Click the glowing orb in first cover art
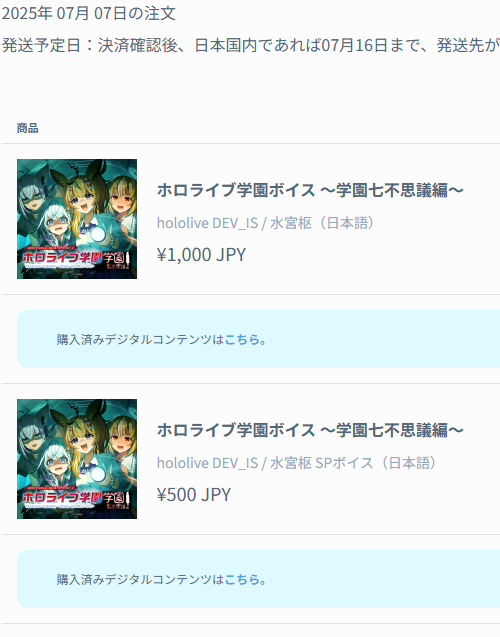The height and width of the screenshot is (637, 500). (x=98, y=234)
